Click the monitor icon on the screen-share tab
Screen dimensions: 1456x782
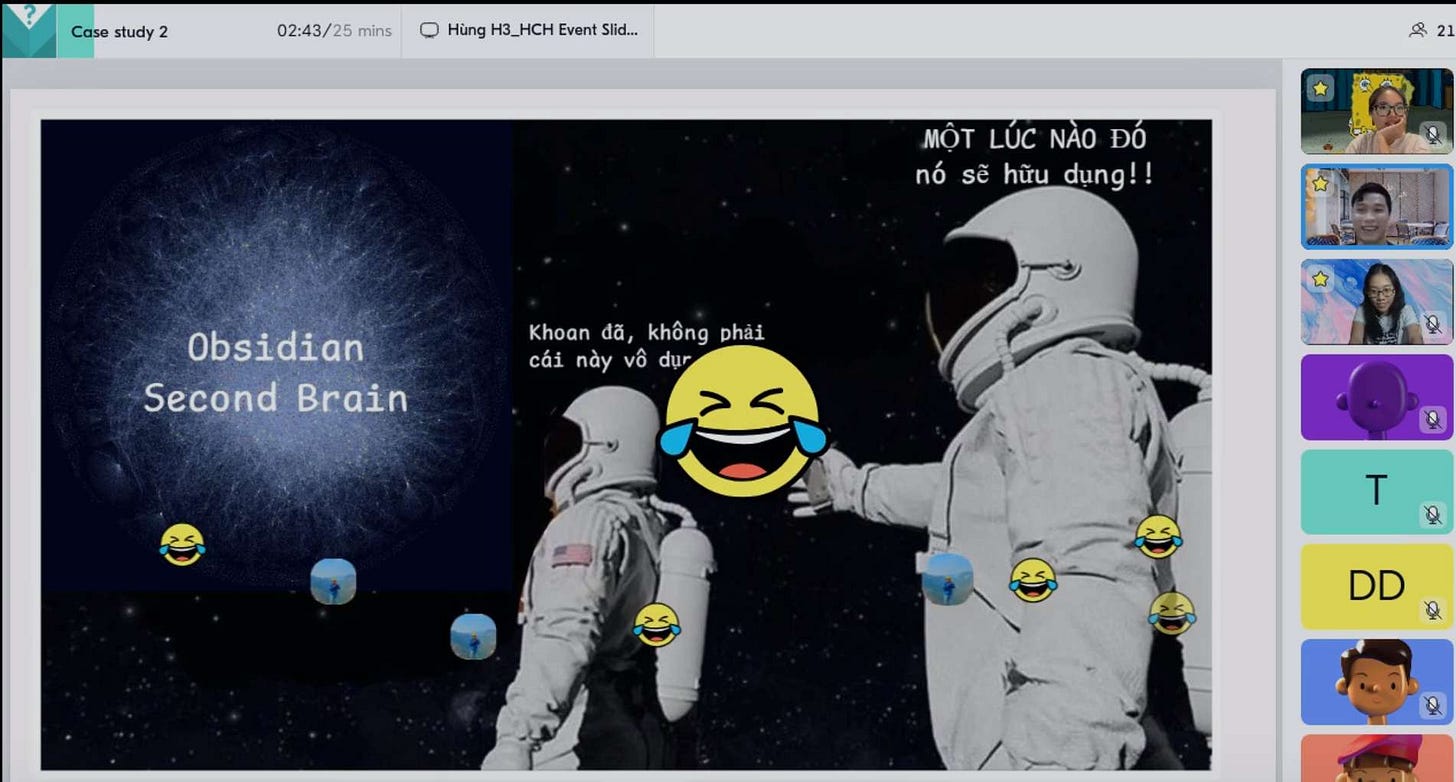(x=430, y=31)
